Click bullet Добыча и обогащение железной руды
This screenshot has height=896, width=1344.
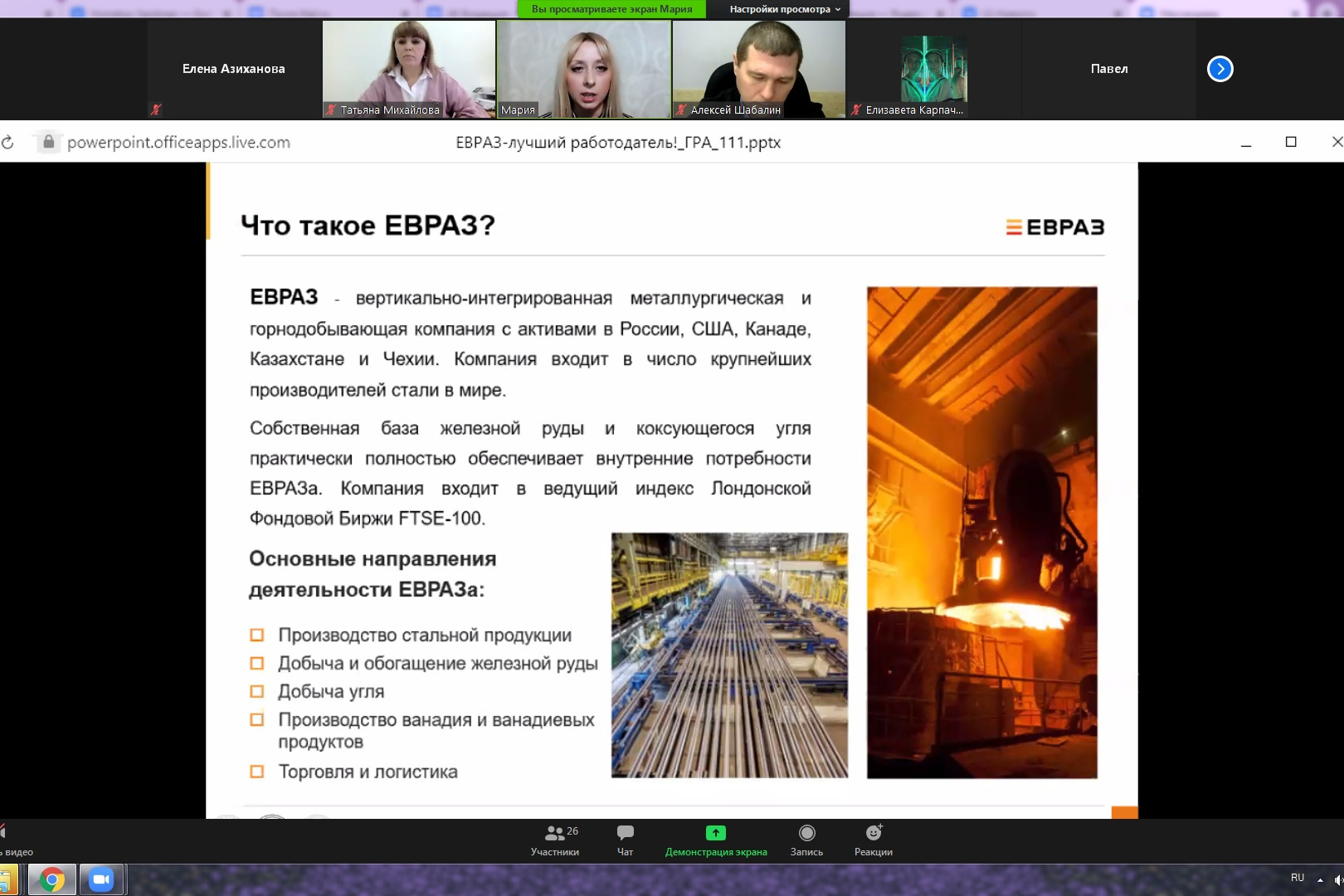coord(438,663)
